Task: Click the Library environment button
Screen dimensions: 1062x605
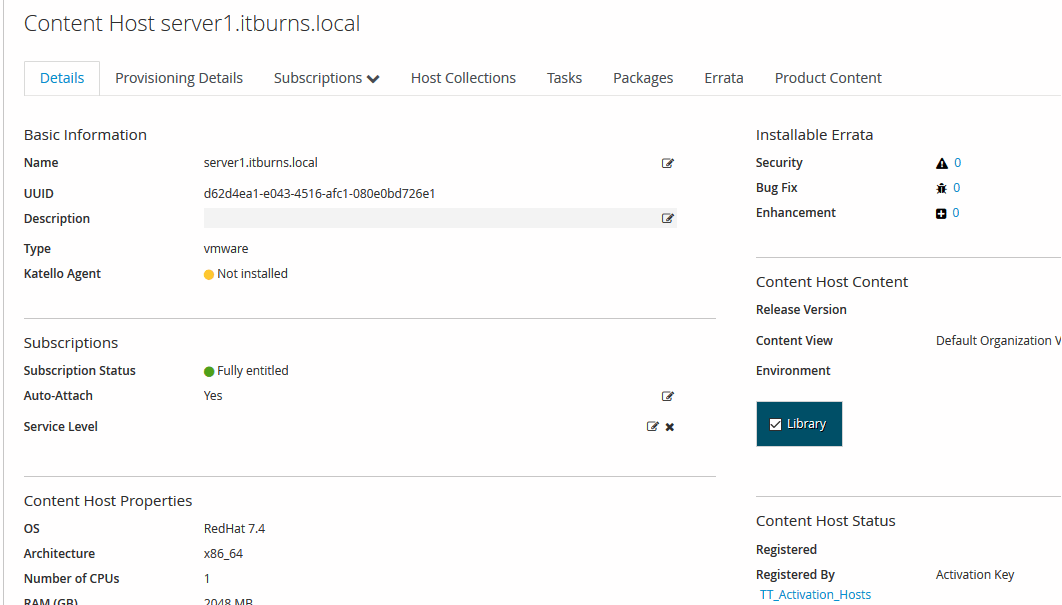Action: pos(798,423)
